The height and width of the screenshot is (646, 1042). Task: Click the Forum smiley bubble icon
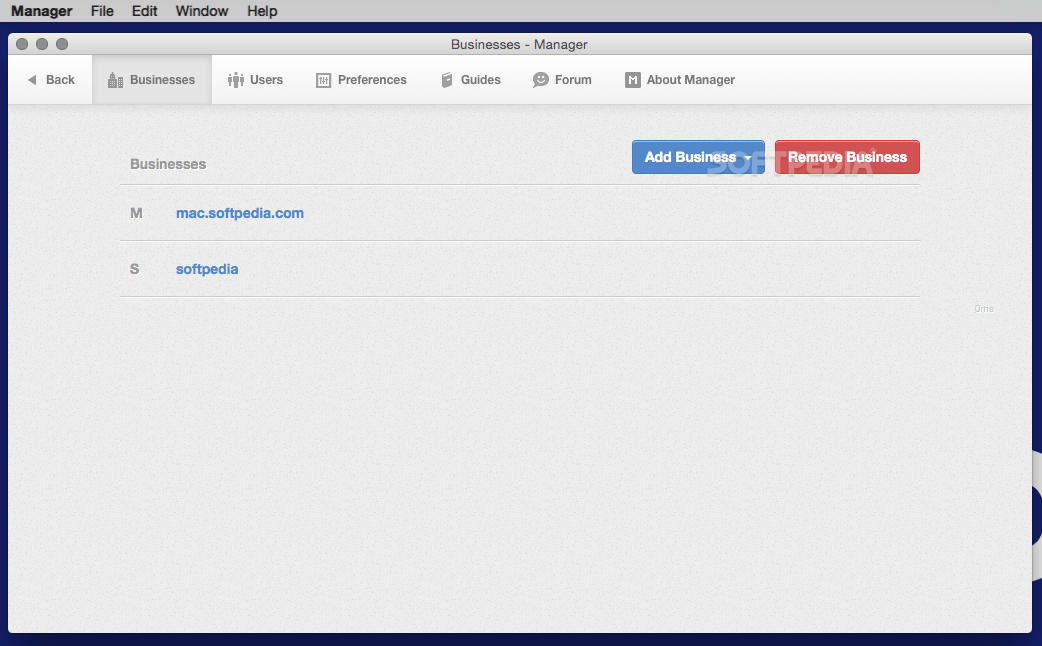click(x=540, y=80)
